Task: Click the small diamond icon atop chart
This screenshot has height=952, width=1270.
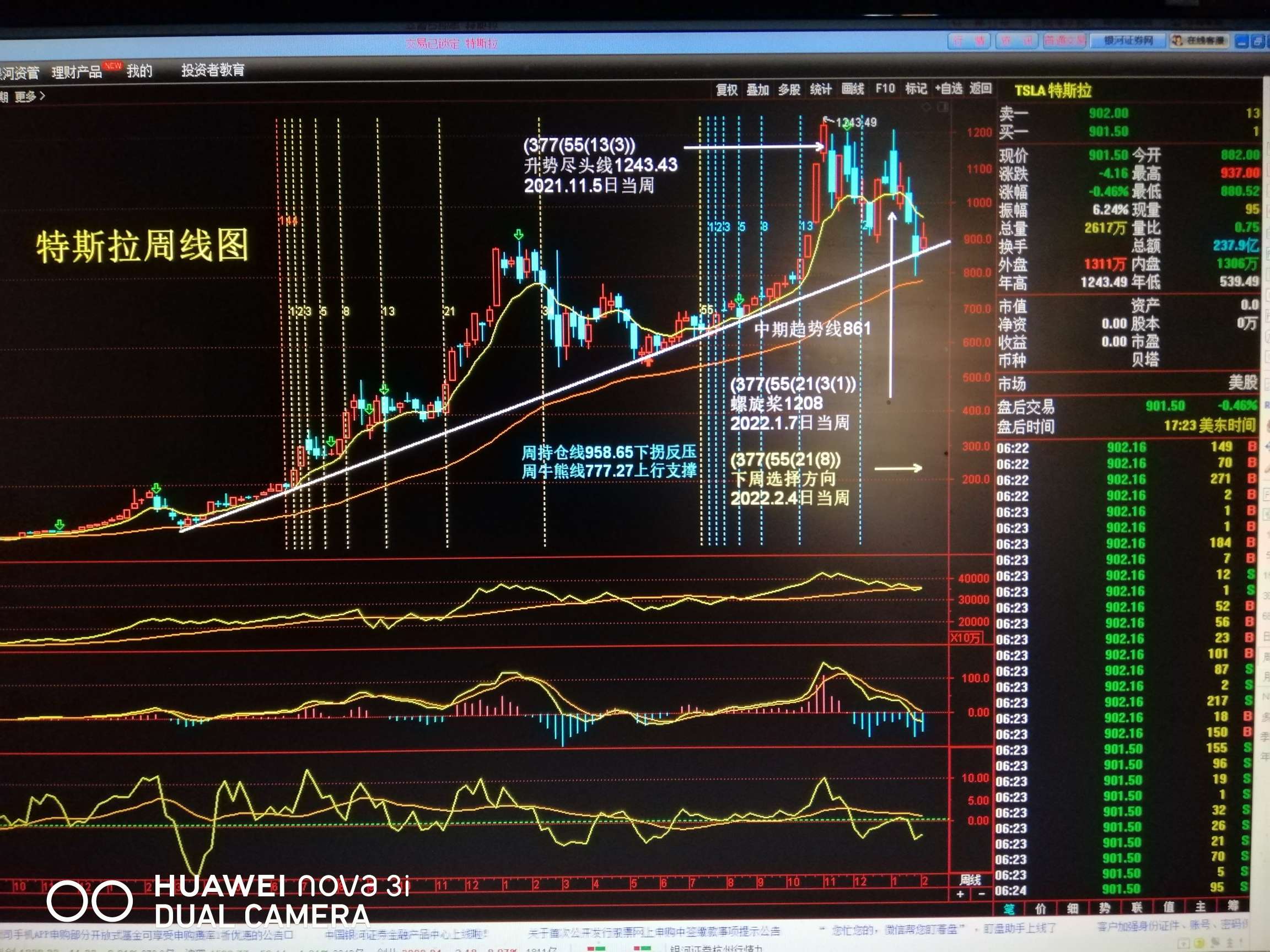Action: click(x=925, y=108)
